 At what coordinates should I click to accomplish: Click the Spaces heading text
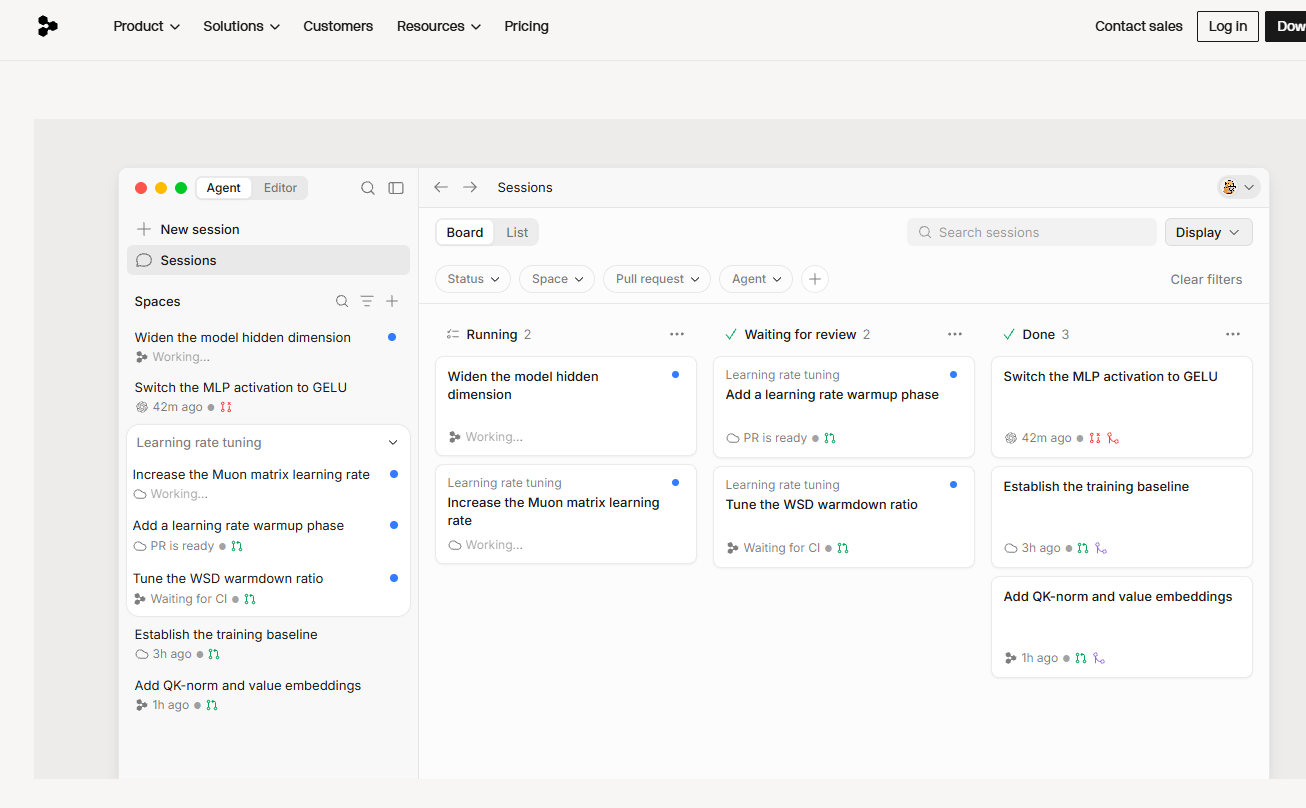point(158,301)
